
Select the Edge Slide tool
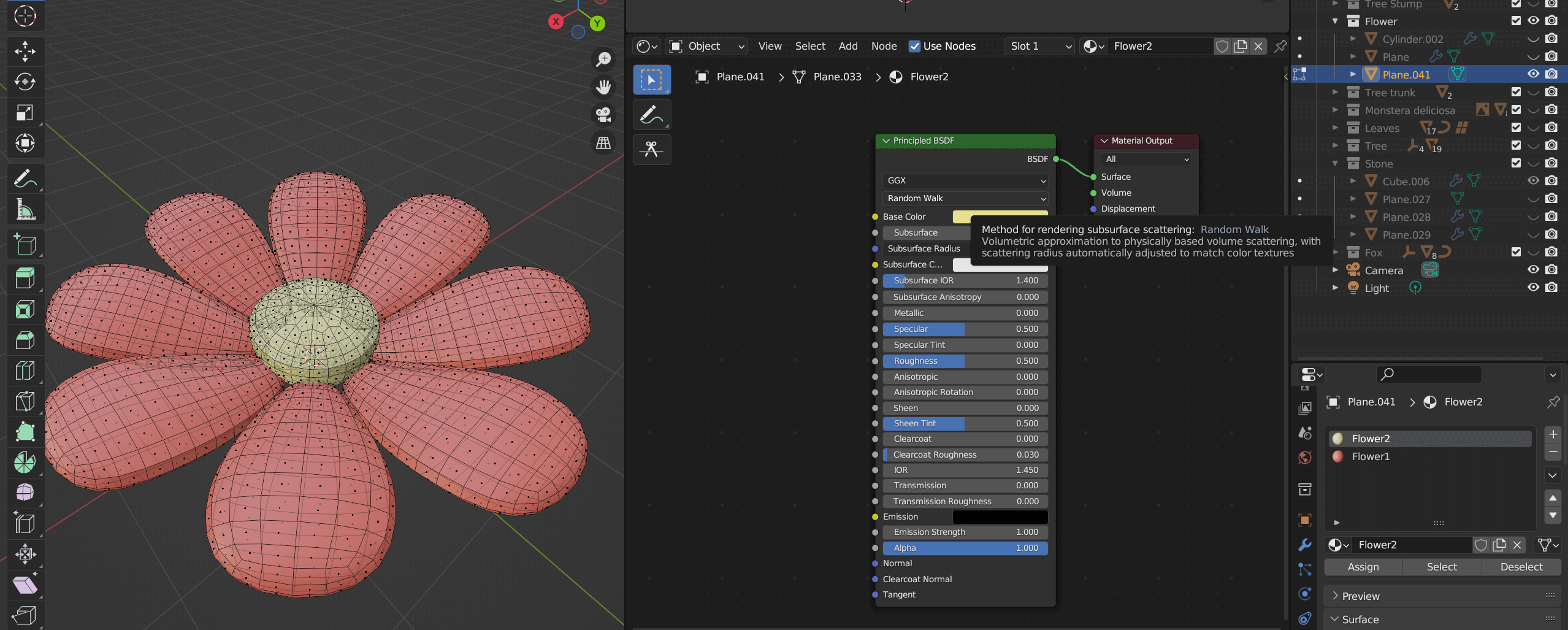[x=25, y=523]
